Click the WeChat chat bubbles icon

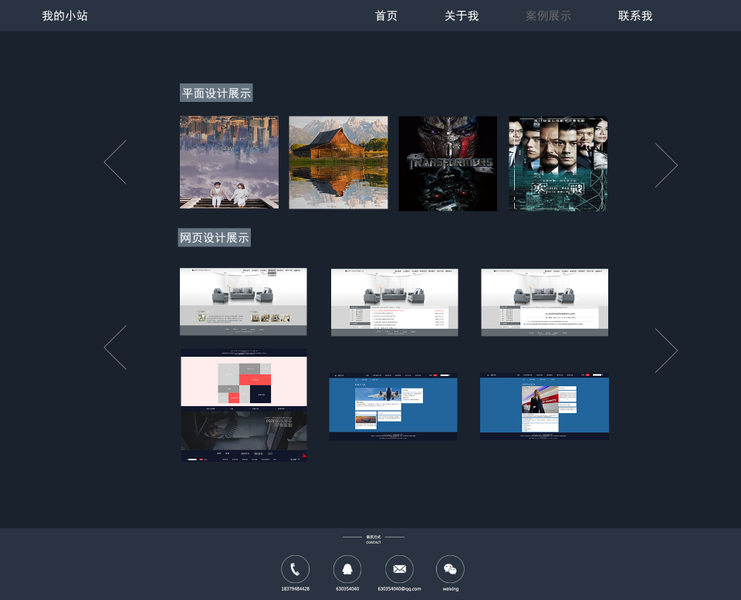[x=450, y=569]
